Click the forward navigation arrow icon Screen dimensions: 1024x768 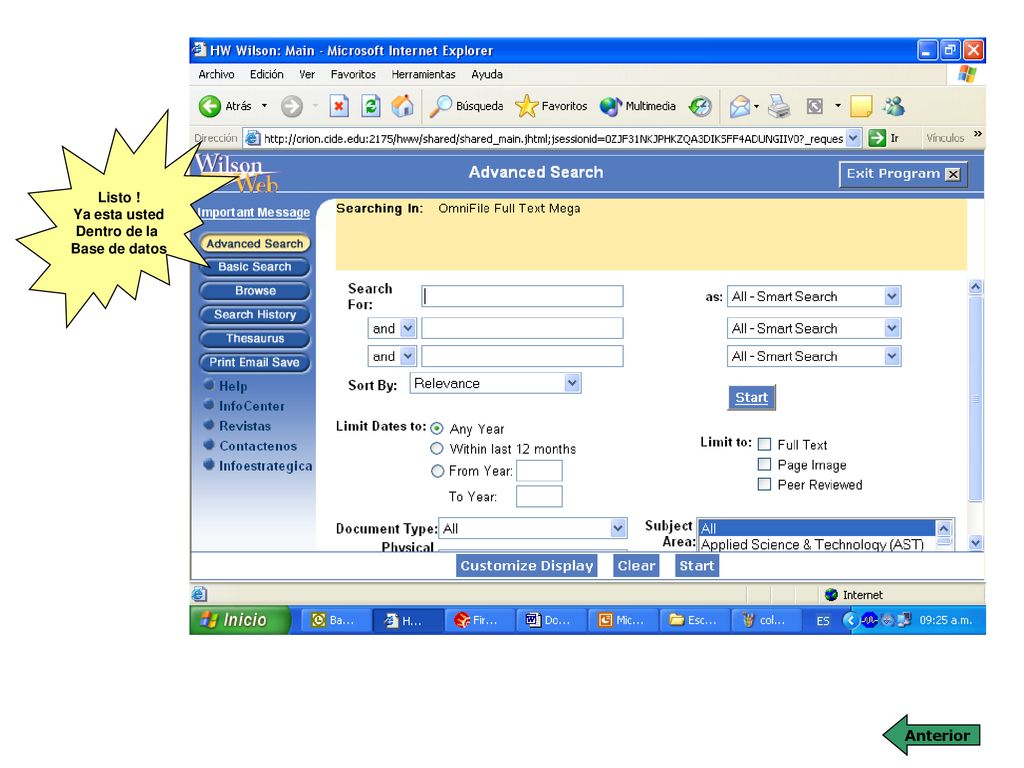pyautogui.click(x=292, y=106)
